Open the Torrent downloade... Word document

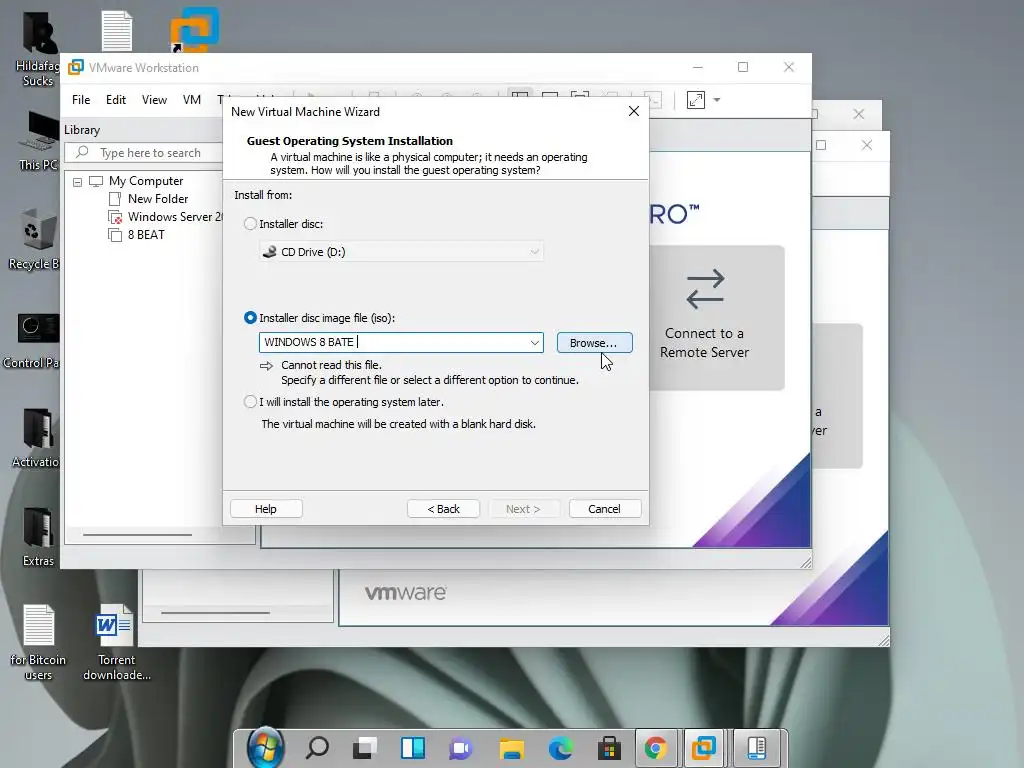click(x=116, y=642)
